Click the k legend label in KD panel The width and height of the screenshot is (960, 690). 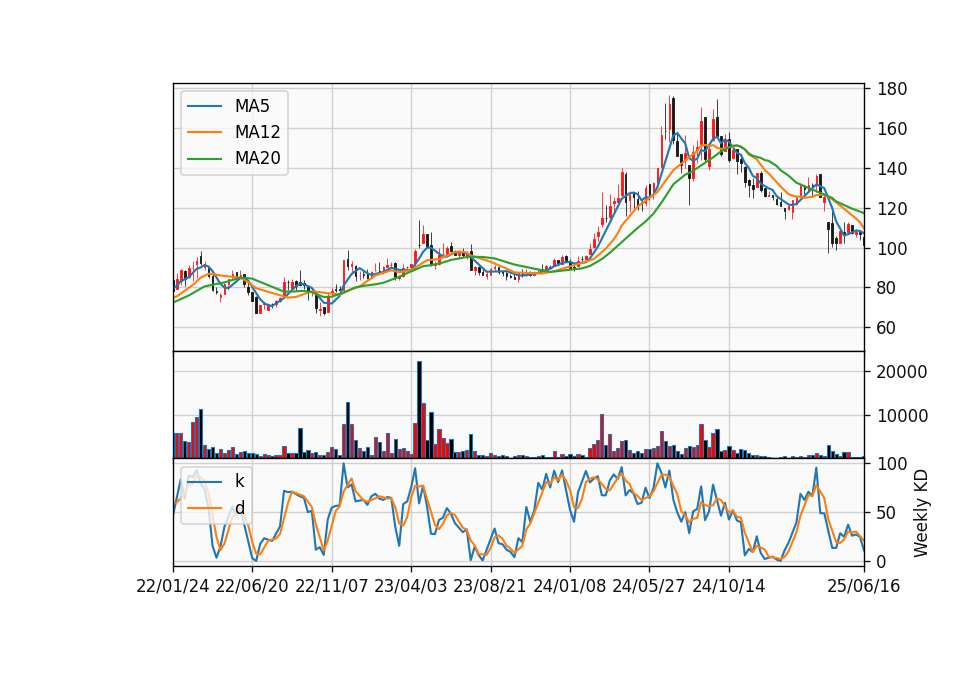(x=239, y=481)
